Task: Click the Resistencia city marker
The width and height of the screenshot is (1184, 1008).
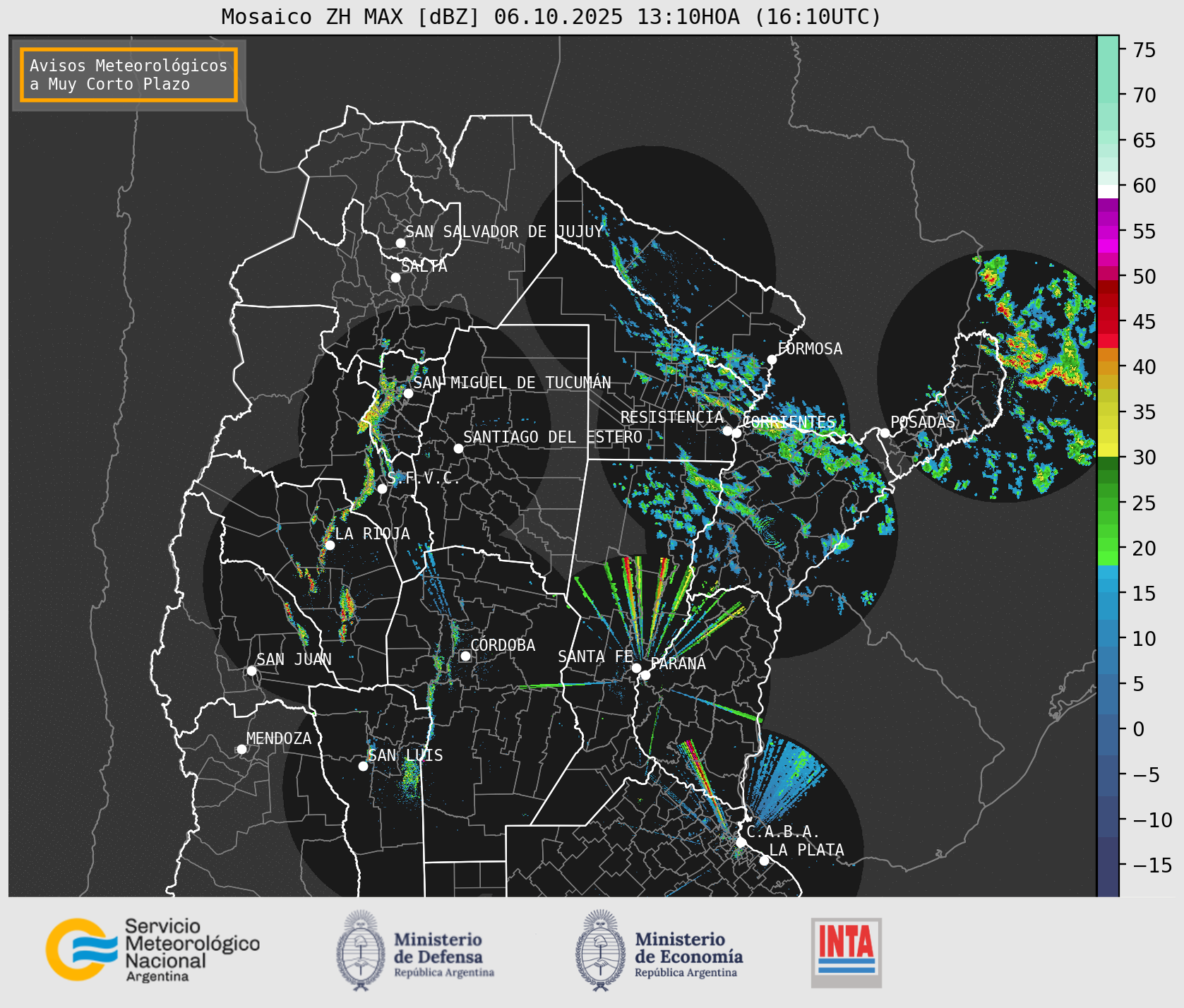Action: 727,431
